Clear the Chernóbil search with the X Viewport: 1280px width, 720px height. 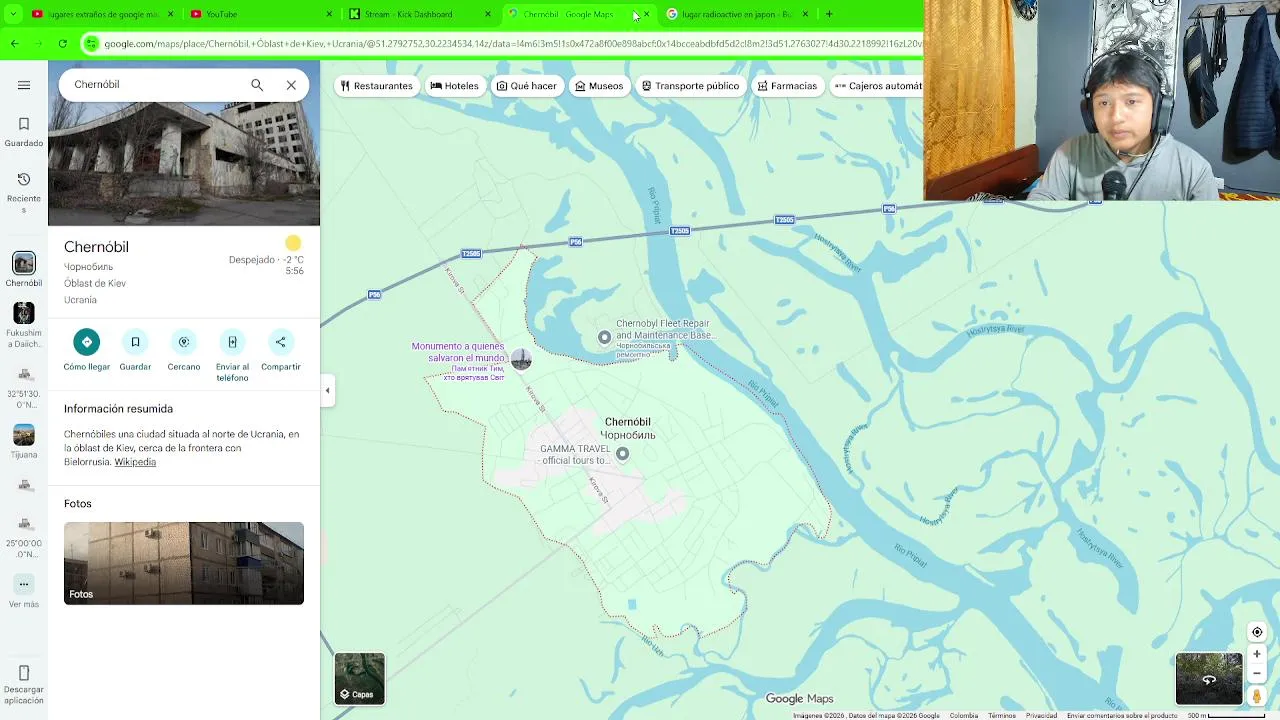291,85
